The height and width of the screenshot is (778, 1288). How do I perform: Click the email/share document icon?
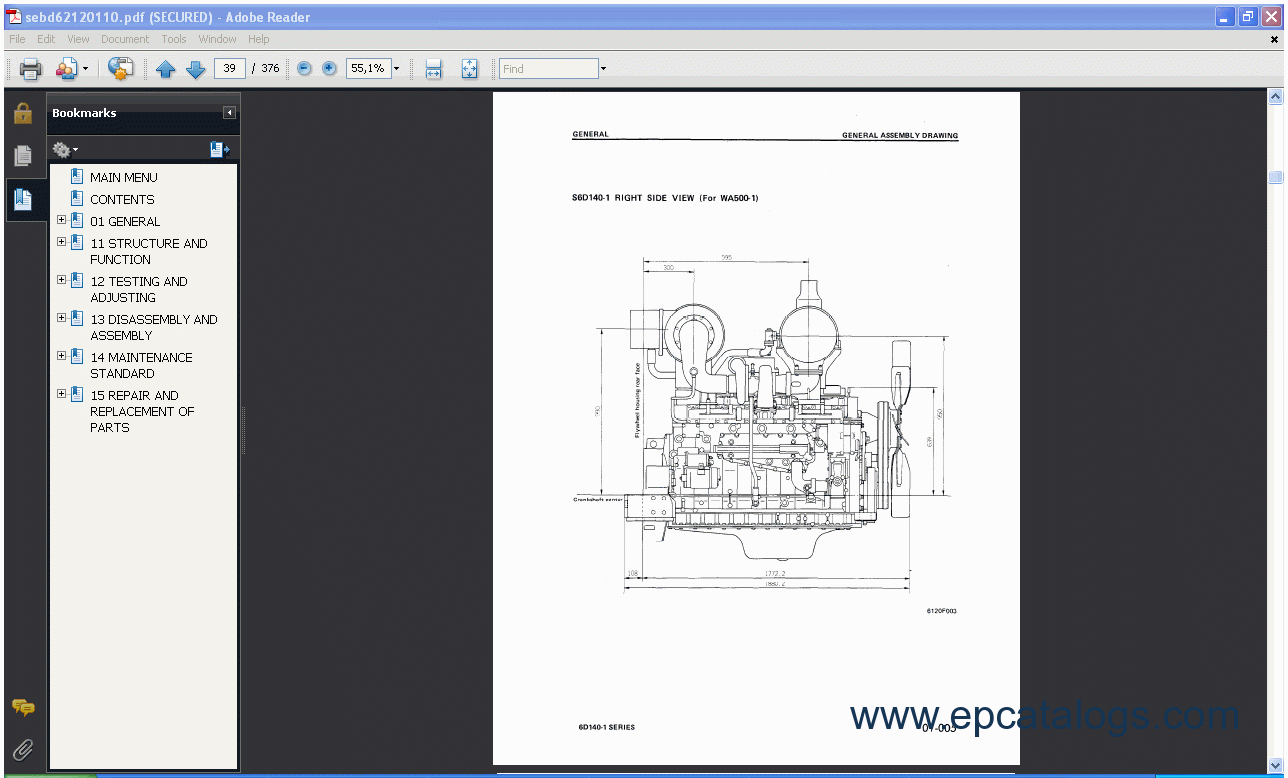tap(66, 69)
